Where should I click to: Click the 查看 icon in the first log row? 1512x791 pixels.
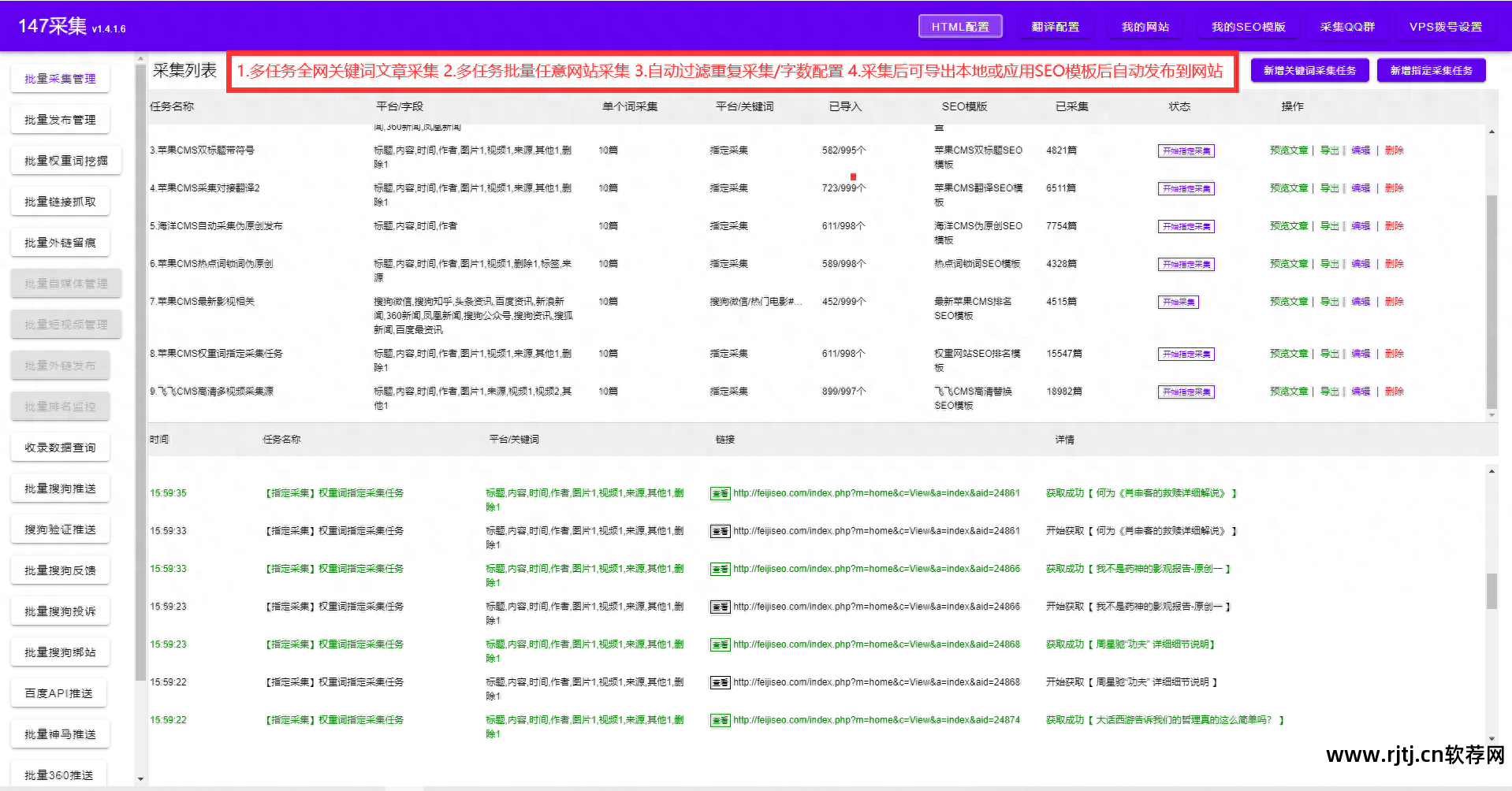720,492
